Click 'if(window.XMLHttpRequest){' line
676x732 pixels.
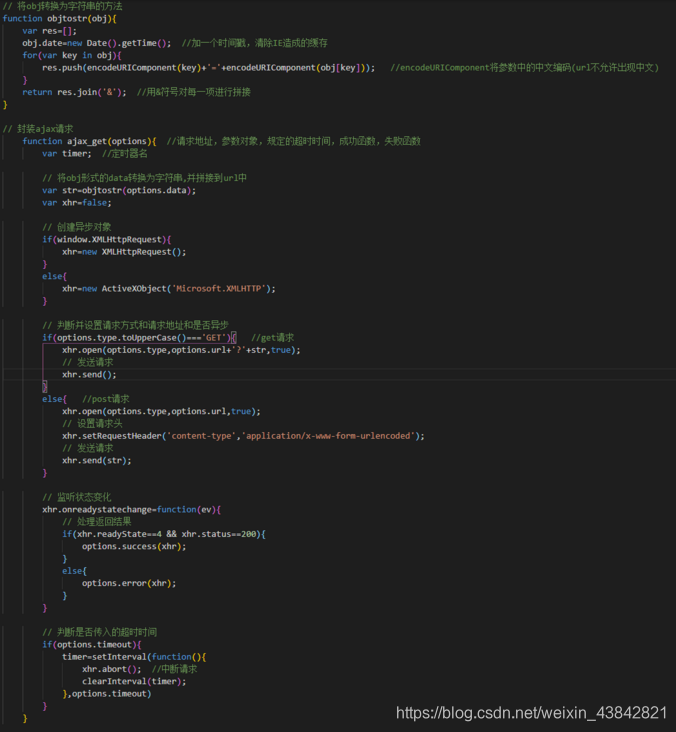107,239
